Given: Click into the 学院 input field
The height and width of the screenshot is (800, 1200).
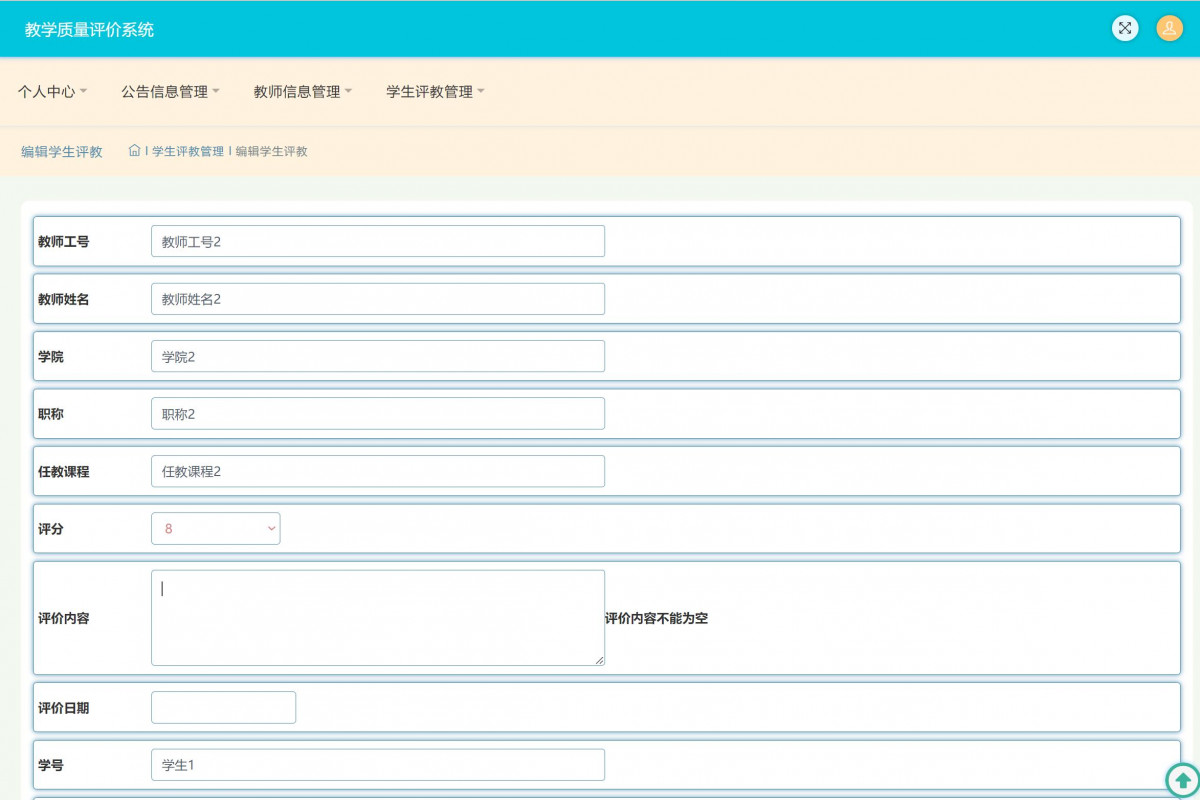Looking at the screenshot, I should click(x=377, y=357).
